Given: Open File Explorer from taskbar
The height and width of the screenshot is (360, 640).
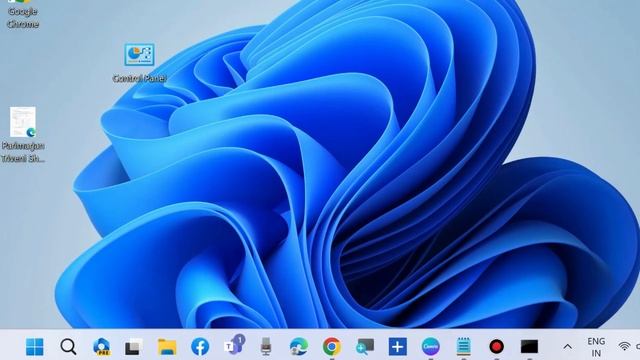Looking at the screenshot, I should [167, 347].
